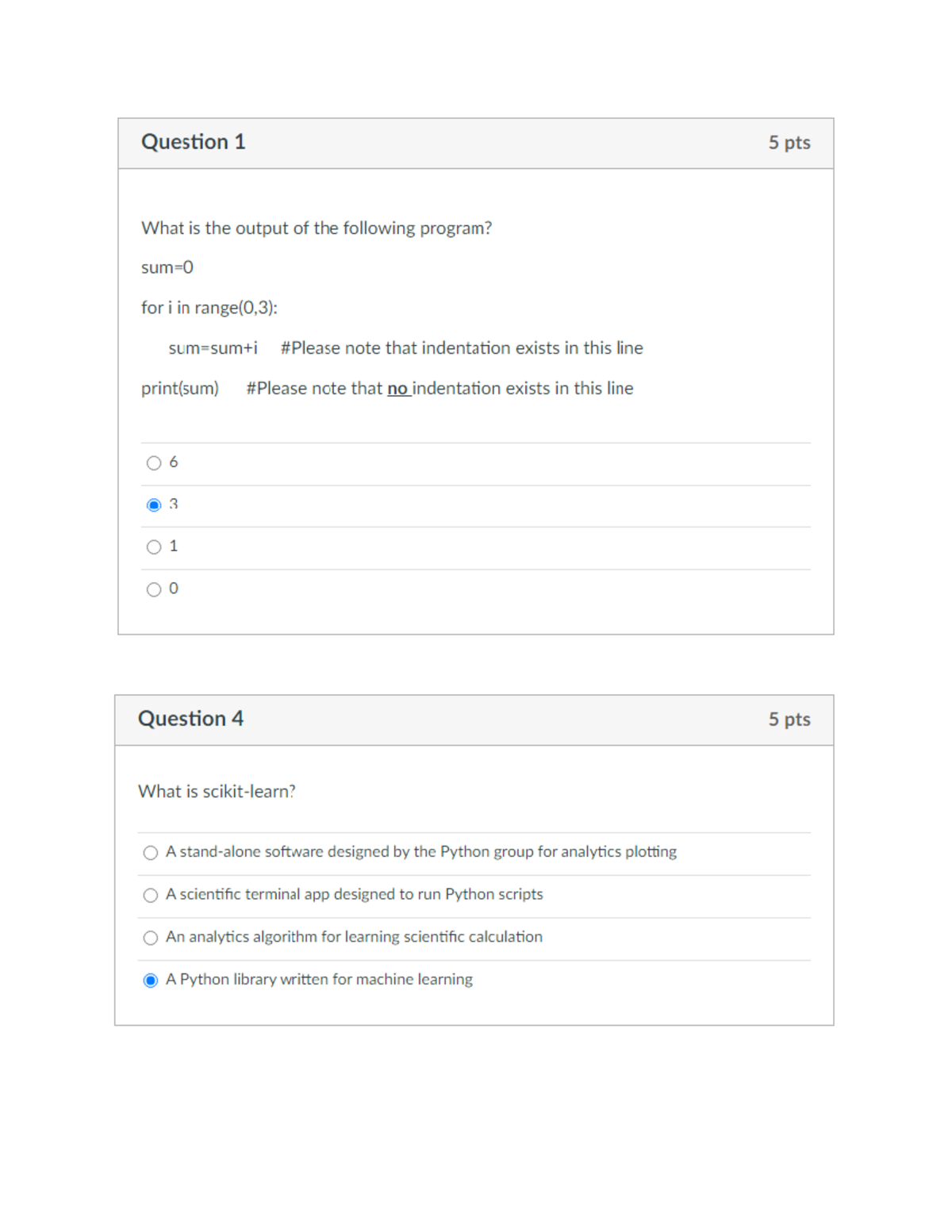This screenshot has height=1232, width=952.
Task: Click the selected radio button for answer 3
Action: point(154,505)
